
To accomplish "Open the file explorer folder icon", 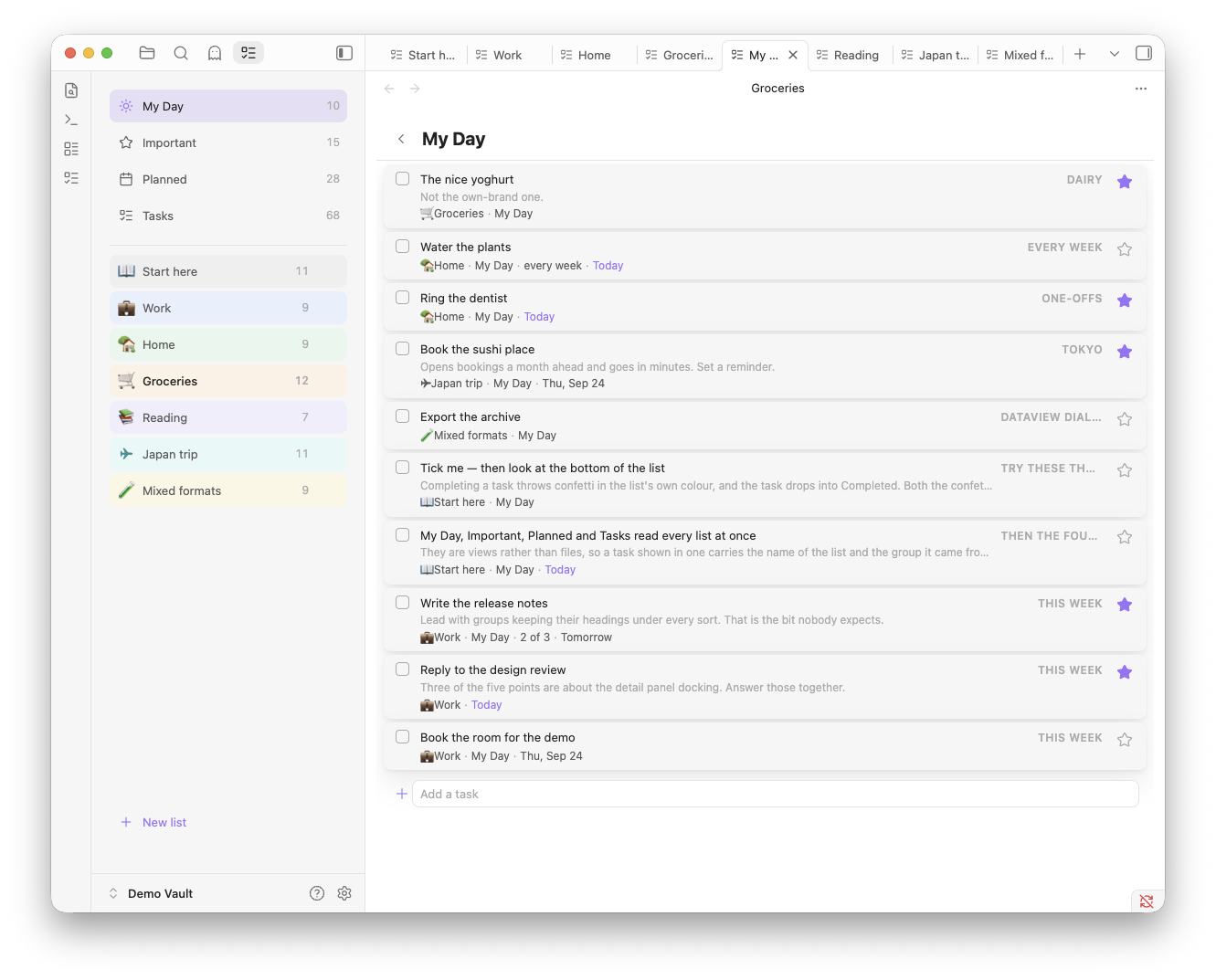I will [x=147, y=53].
